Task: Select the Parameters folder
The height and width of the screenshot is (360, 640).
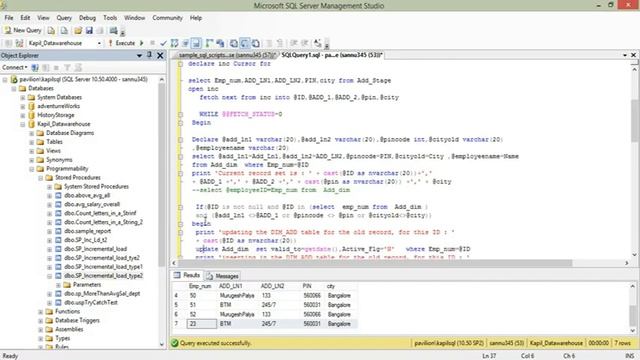Action: (87, 285)
